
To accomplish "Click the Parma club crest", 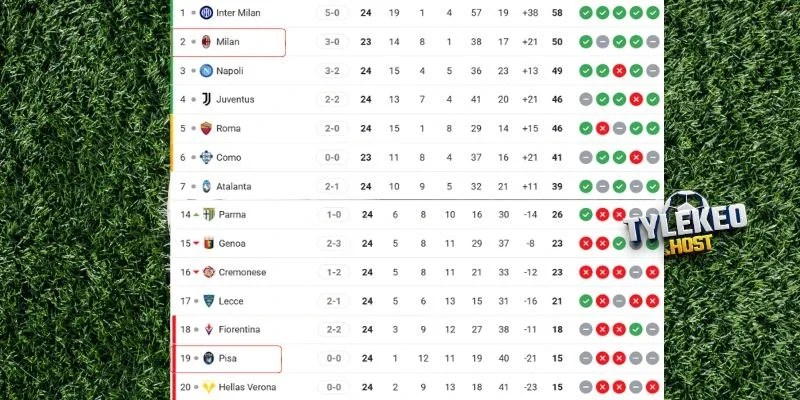I will [x=209, y=215].
